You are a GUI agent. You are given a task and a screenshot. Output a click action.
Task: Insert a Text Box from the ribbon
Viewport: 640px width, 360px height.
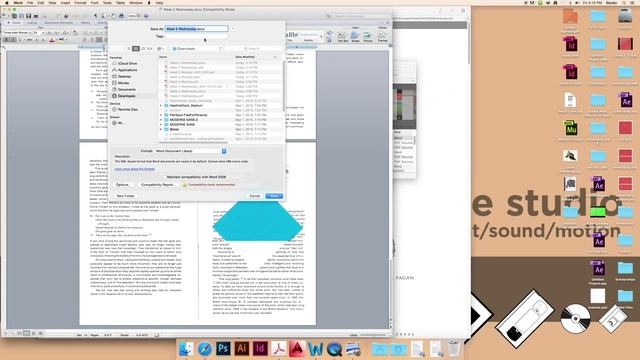point(343,37)
